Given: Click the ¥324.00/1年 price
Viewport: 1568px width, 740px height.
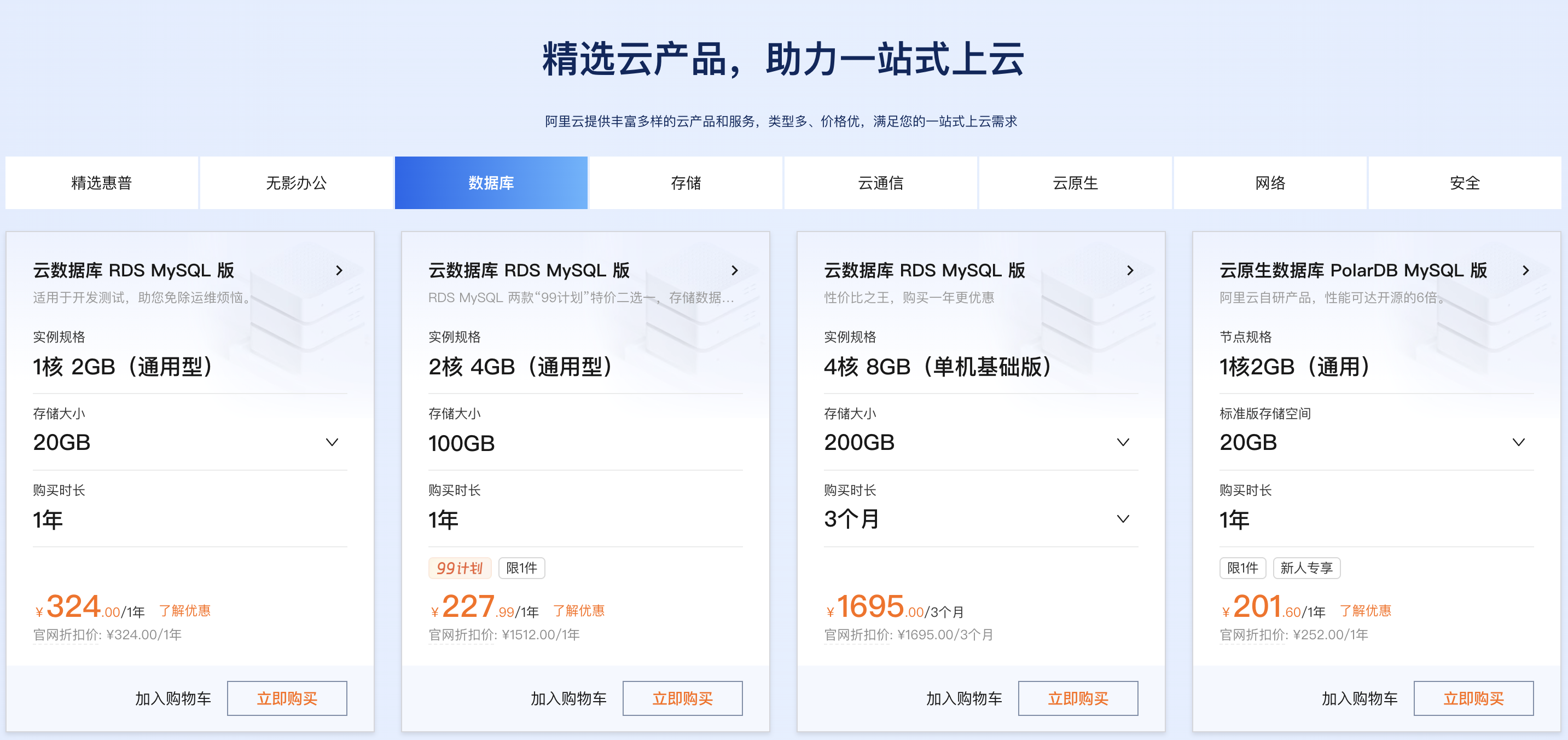Looking at the screenshot, I should [90, 607].
